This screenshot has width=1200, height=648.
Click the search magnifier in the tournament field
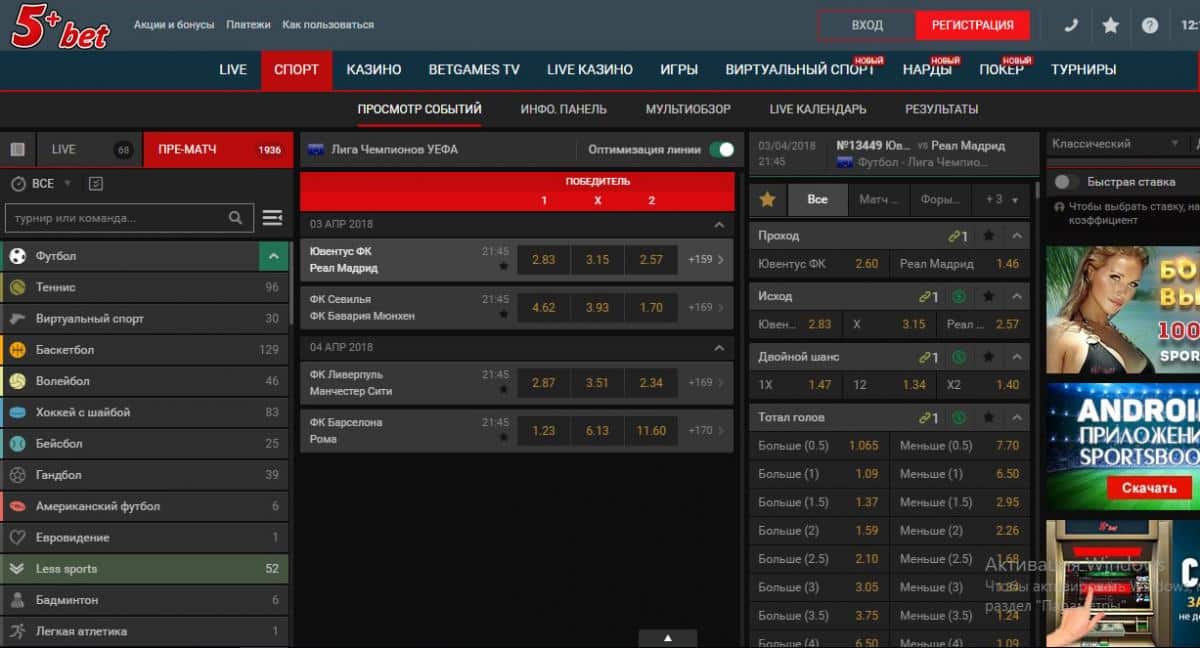[235, 218]
